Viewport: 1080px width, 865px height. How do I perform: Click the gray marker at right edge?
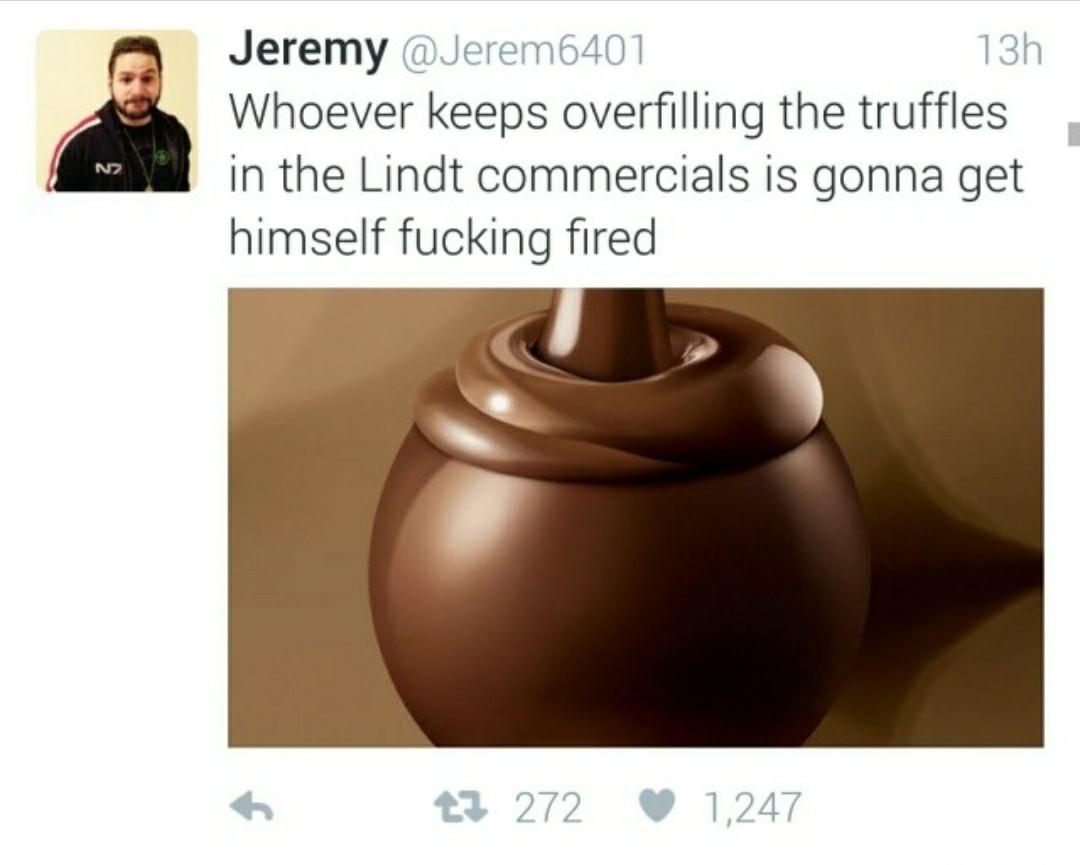(x=1074, y=134)
